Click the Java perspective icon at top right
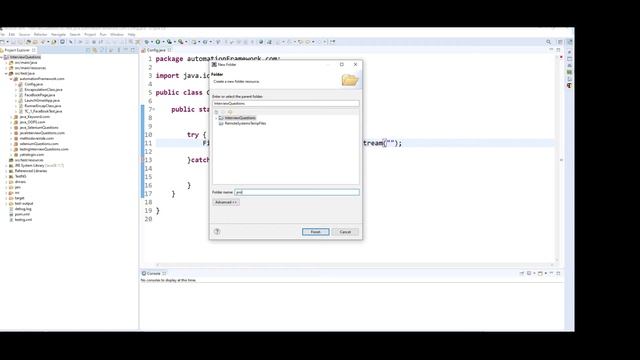 click(x=569, y=42)
